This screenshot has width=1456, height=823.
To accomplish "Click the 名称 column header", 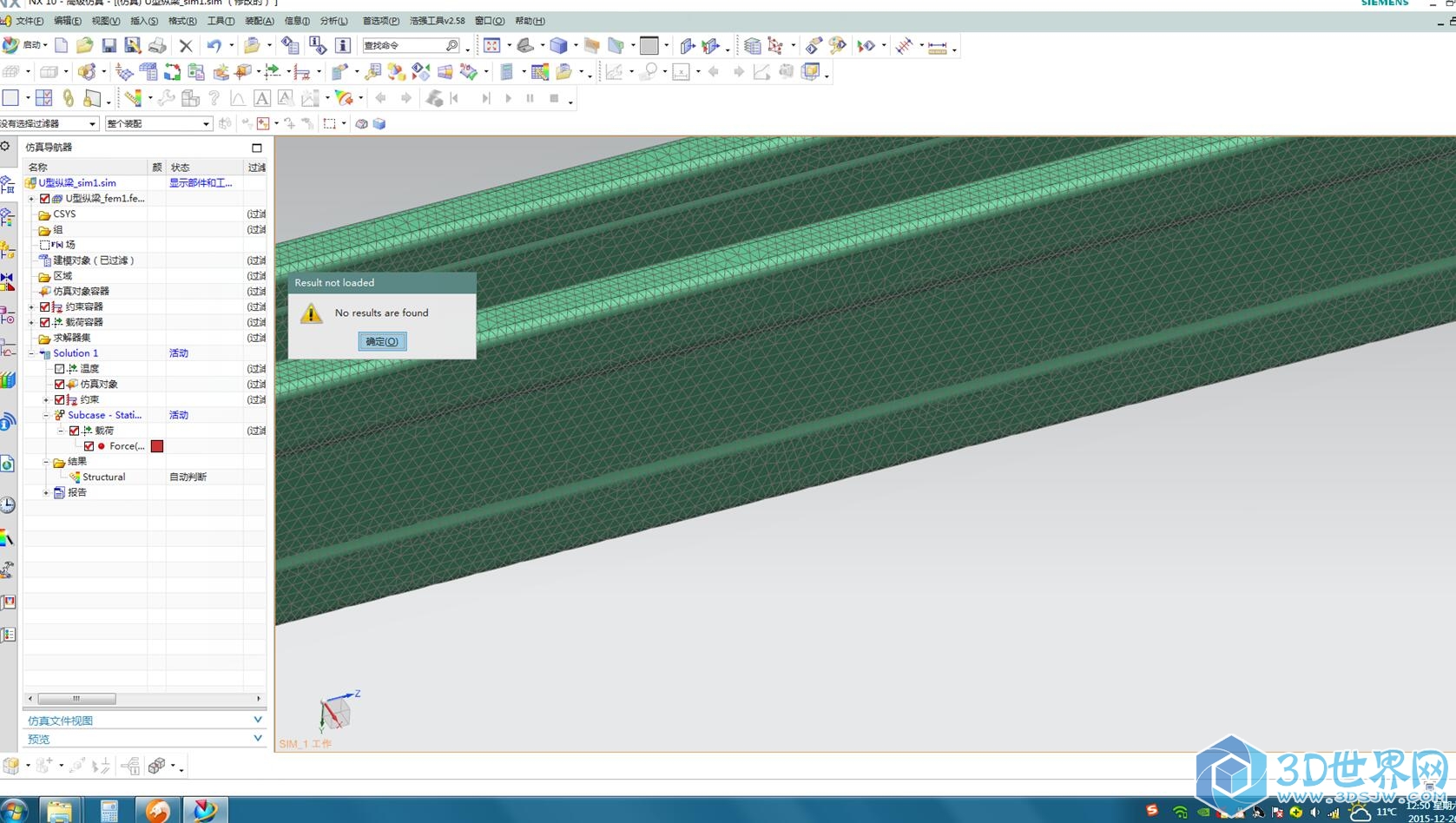I will click(85, 168).
